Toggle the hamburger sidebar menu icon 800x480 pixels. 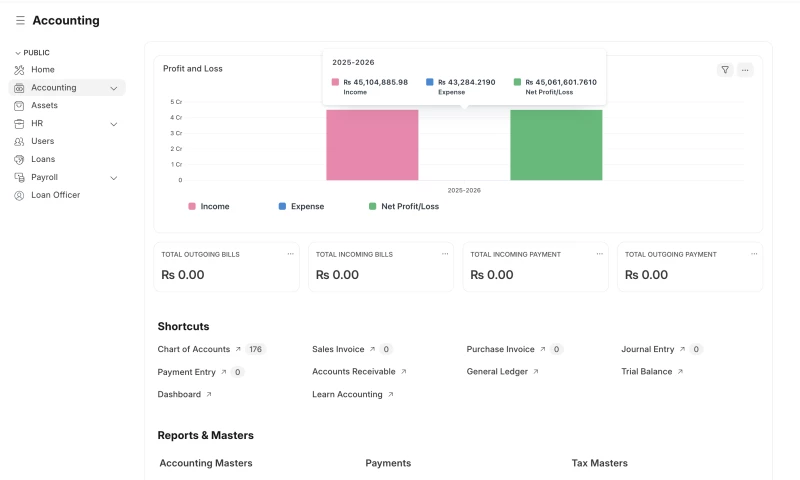(x=20, y=20)
